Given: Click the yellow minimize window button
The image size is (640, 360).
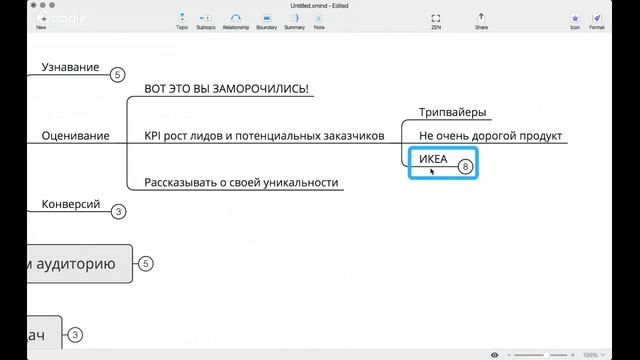Looking at the screenshot, I should pyautogui.click(x=43, y=5).
